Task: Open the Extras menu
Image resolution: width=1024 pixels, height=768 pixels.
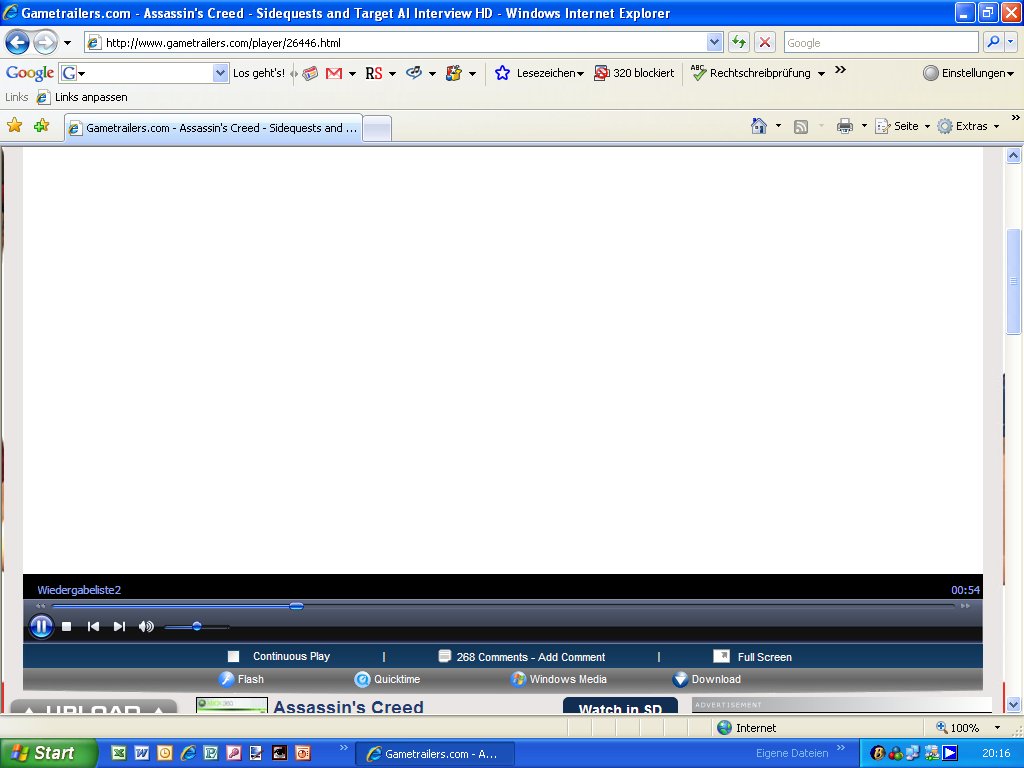Action: click(x=968, y=126)
